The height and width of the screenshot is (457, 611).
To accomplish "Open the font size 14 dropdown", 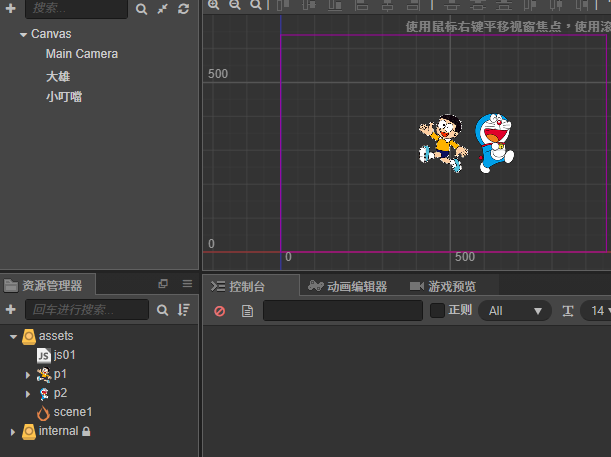I will tap(596, 311).
